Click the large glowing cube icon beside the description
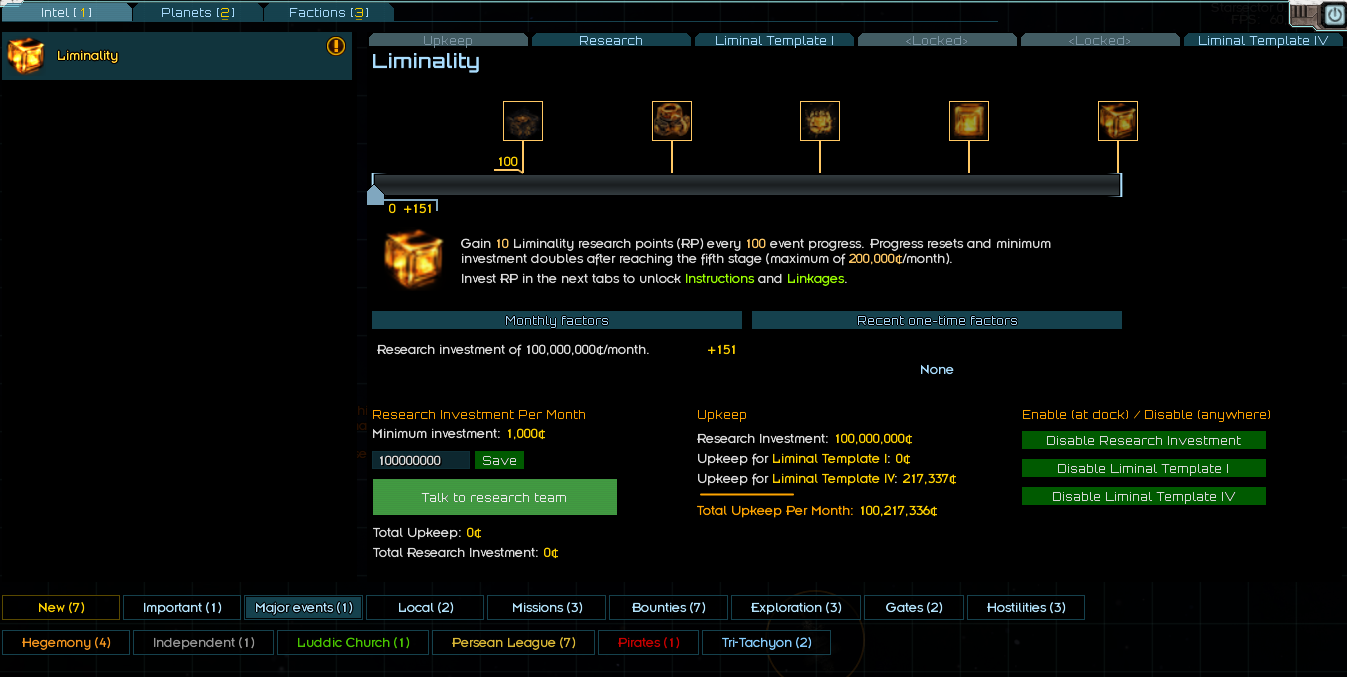This screenshot has width=1347, height=677. tap(413, 260)
